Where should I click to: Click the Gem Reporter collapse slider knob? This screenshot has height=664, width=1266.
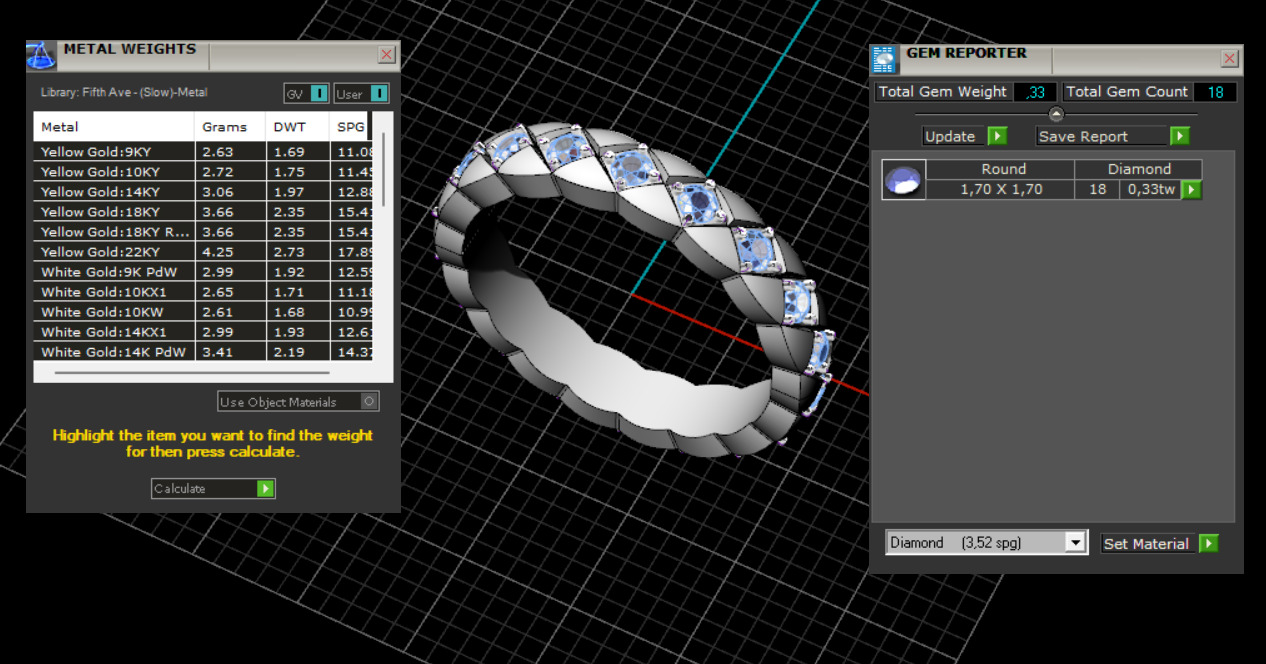[1056, 114]
